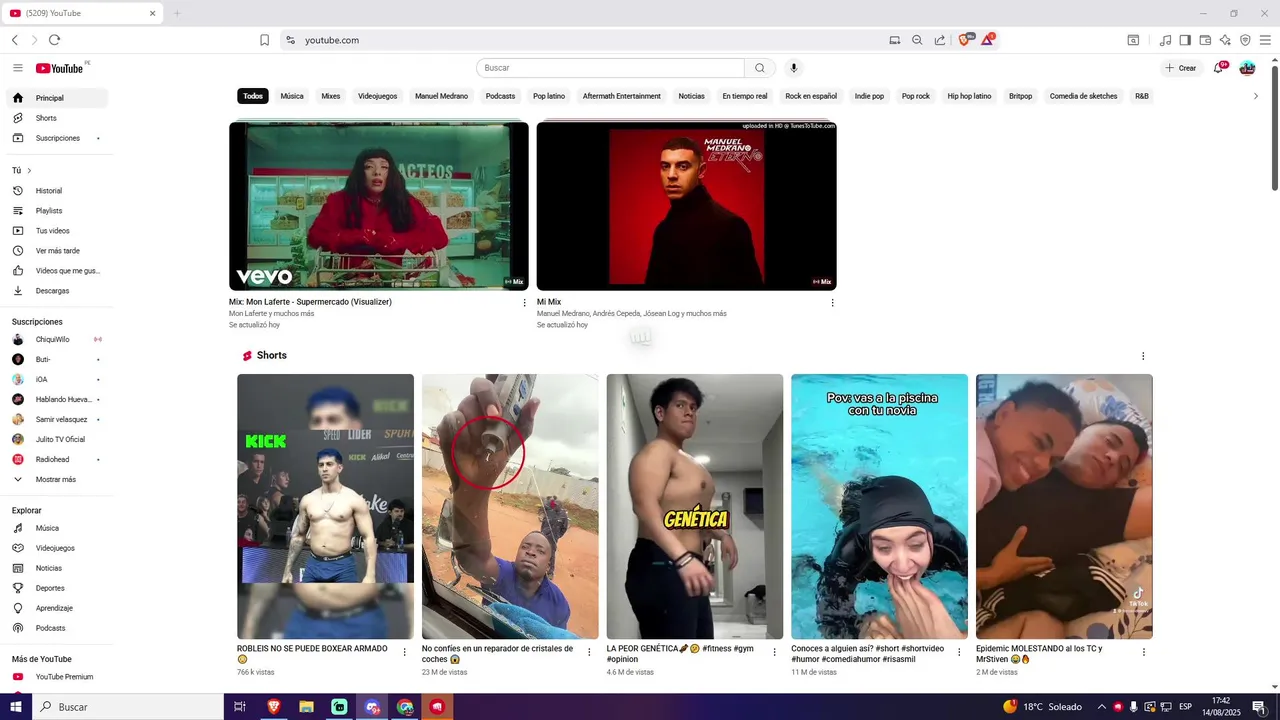Play the ROBLEIS boxing short
Screen dimensions: 1280x720
[325, 506]
